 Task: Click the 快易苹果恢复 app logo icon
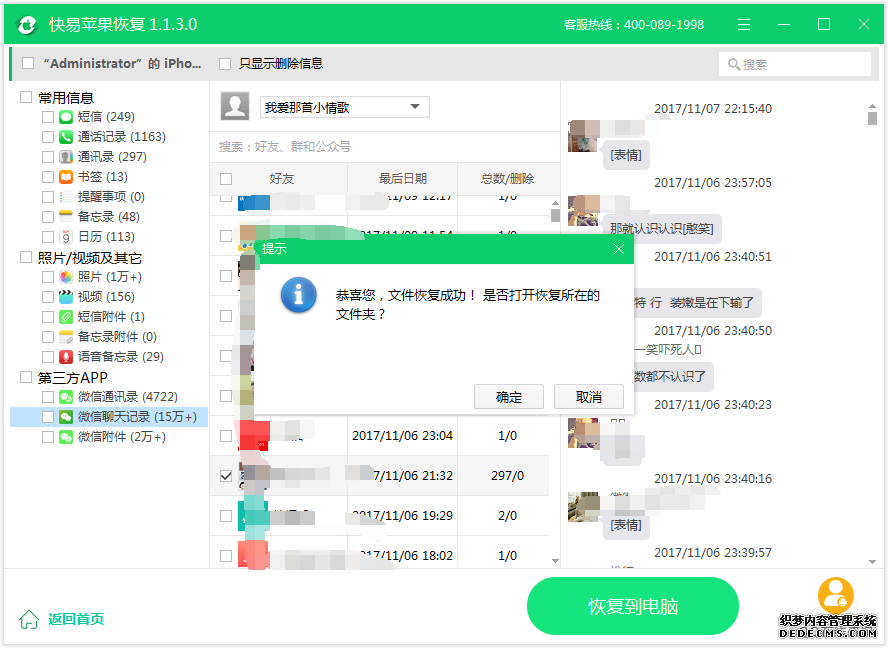point(27,24)
